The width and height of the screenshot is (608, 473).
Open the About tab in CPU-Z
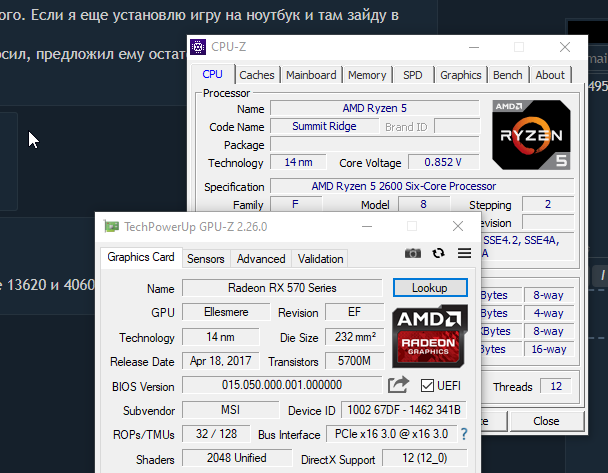coord(550,75)
